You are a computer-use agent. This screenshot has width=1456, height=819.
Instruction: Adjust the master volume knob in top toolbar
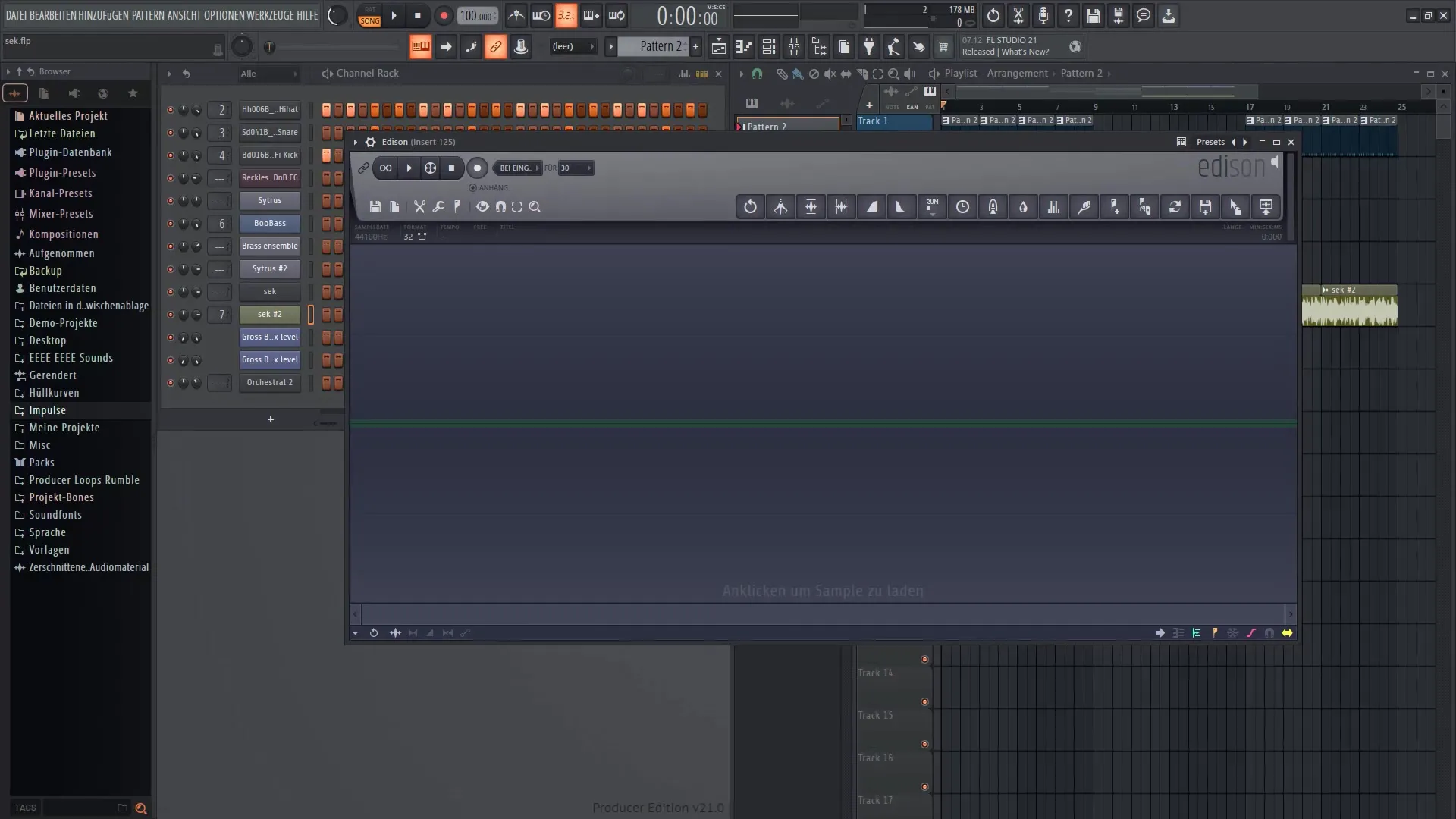pyautogui.click(x=337, y=15)
